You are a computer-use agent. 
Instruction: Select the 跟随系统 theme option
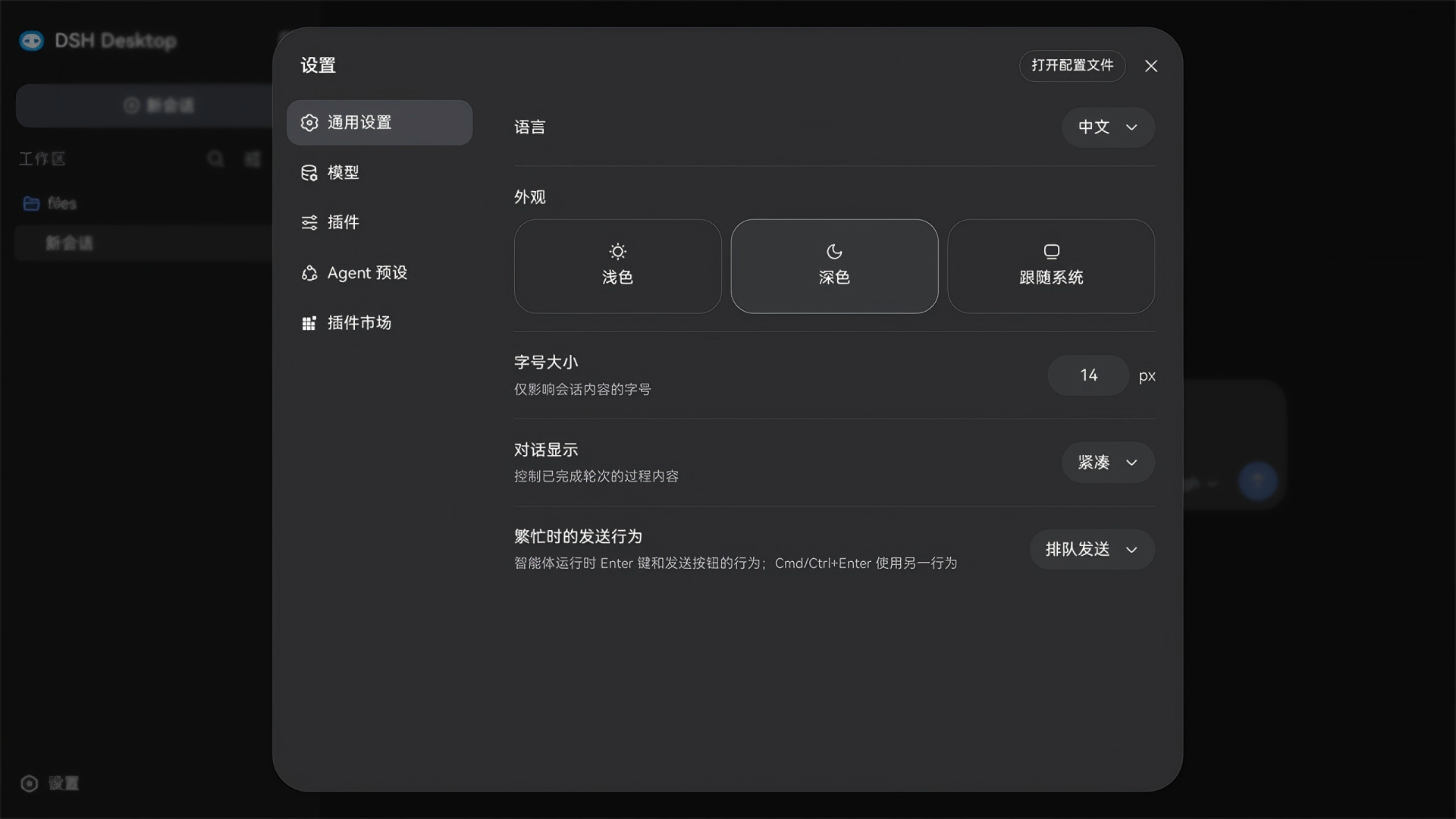[1051, 266]
